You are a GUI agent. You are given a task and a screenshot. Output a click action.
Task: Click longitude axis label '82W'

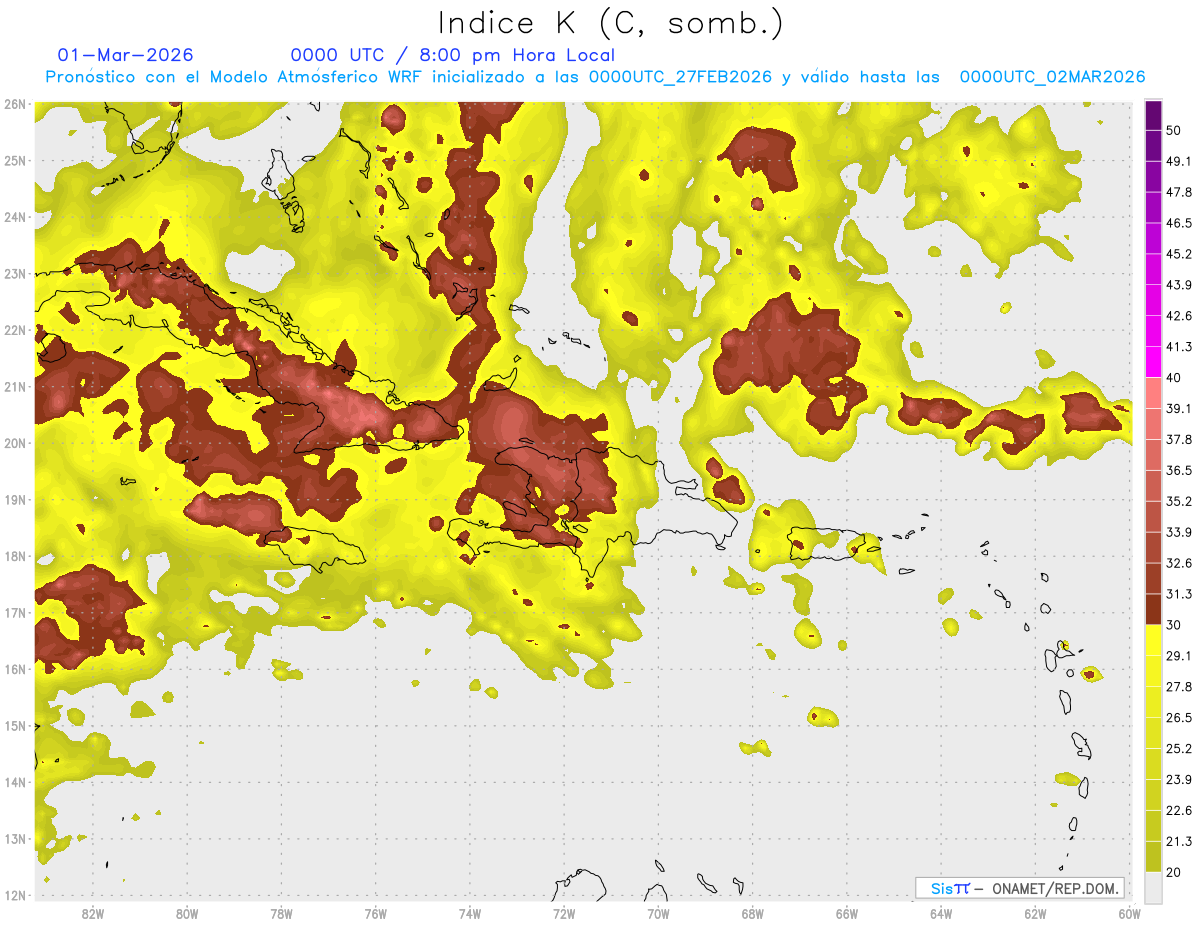(92, 913)
